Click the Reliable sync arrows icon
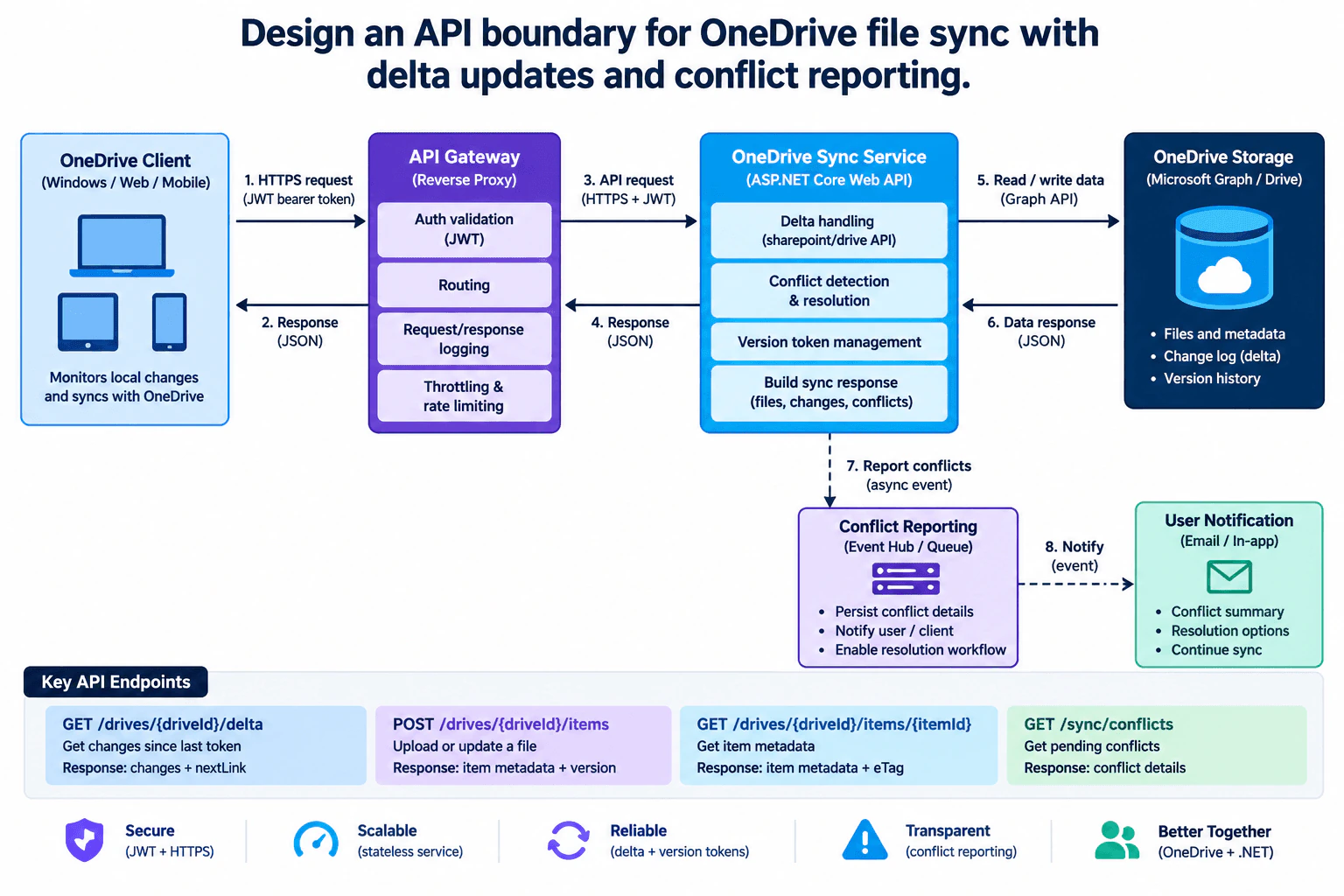 coord(568,840)
